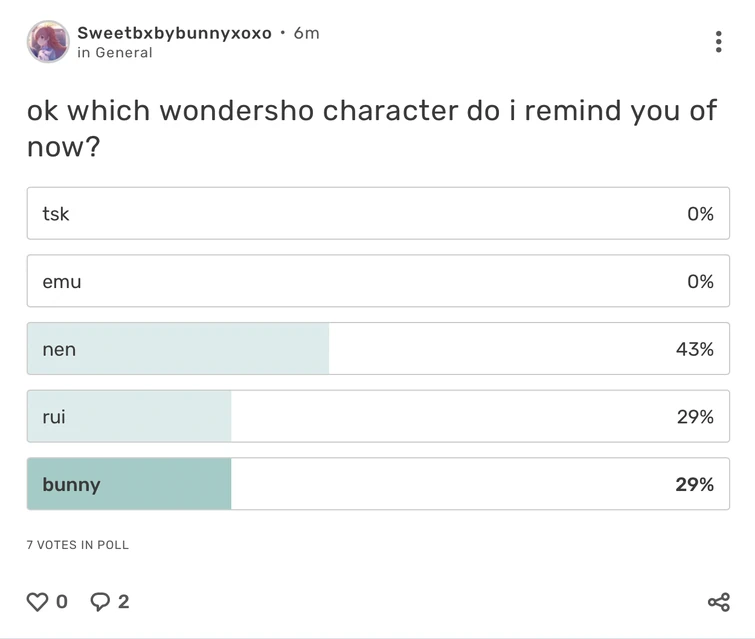Visit the Sweetbxbybunnyxoxo username link
The image size is (755, 639).
pyautogui.click(x=174, y=33)
